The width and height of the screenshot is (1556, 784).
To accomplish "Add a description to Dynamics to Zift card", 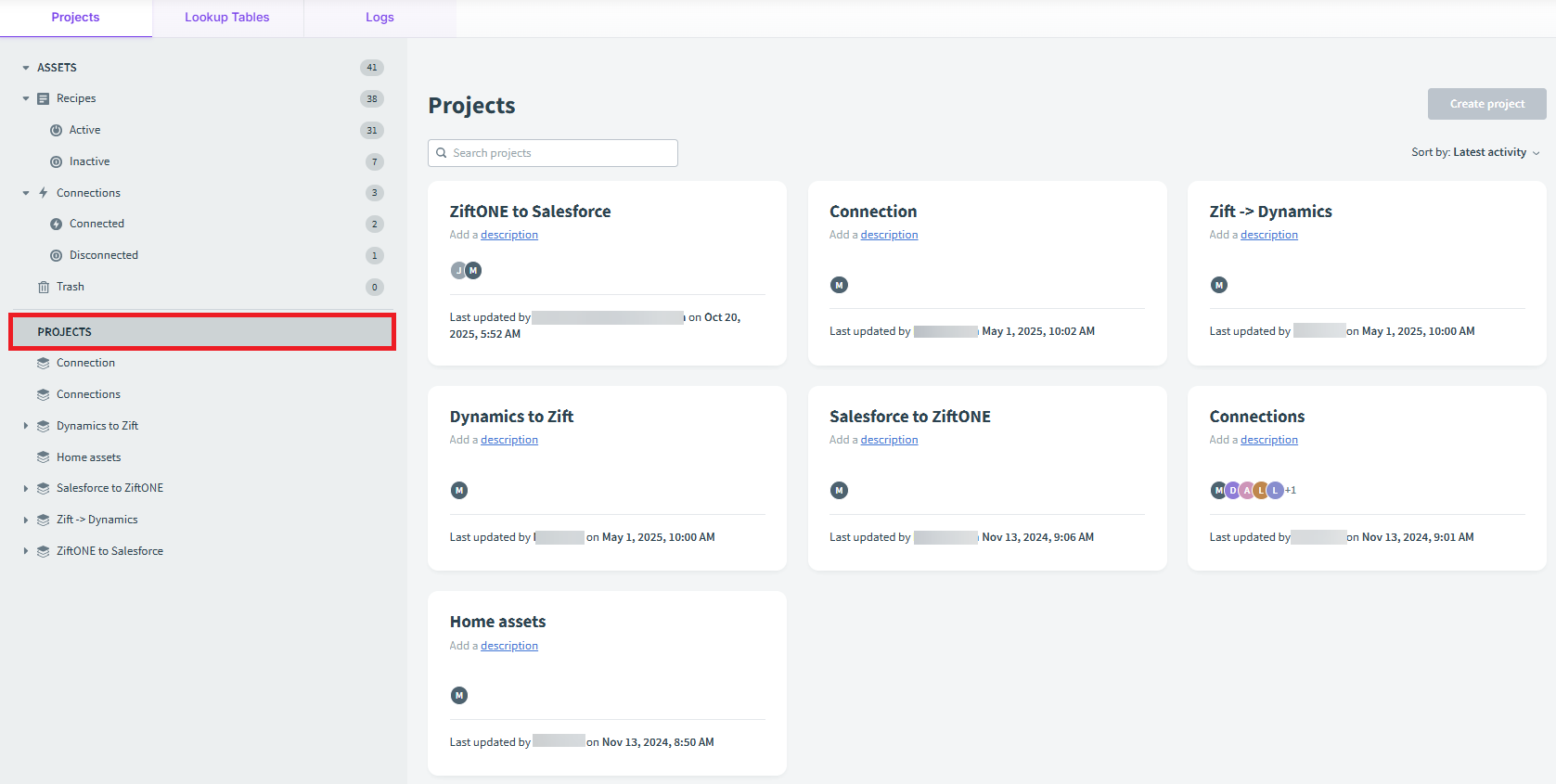I will 509,440.
